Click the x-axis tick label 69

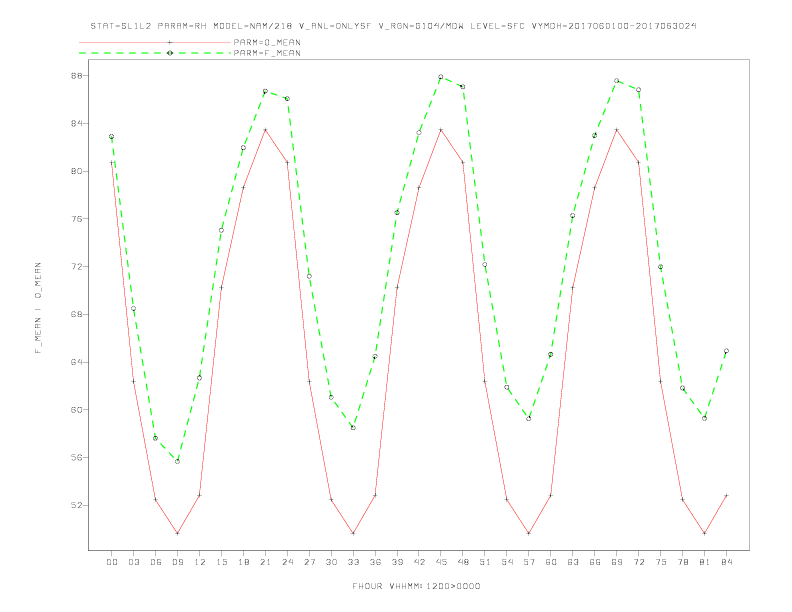point(617,562)
